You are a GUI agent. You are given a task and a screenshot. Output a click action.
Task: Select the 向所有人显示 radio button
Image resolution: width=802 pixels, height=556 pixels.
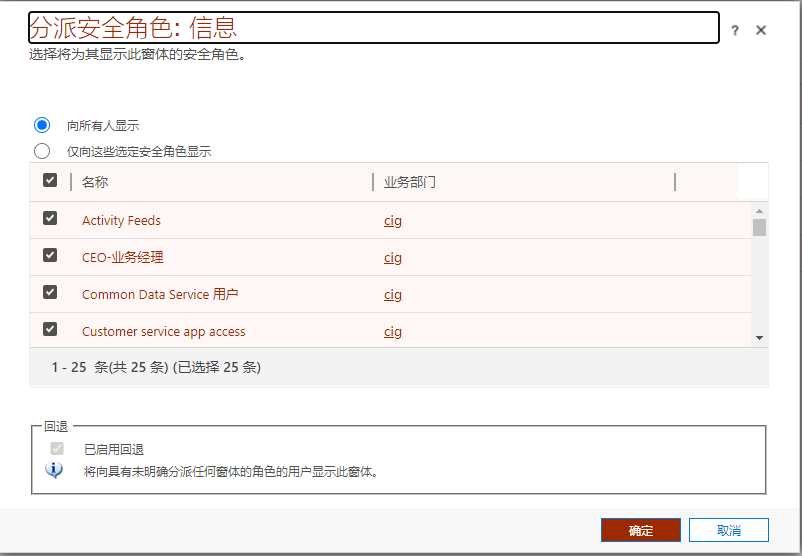pyautogui.click(x=42, y=125)
